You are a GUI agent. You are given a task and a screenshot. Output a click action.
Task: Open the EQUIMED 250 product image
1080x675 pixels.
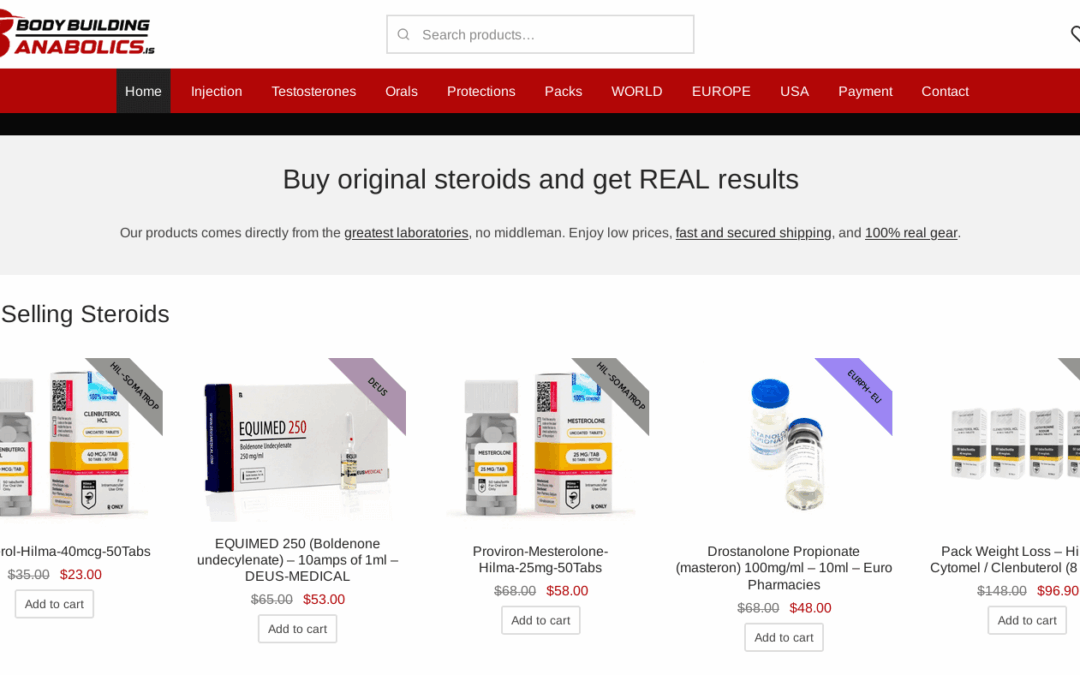click(x=298, y=440)
